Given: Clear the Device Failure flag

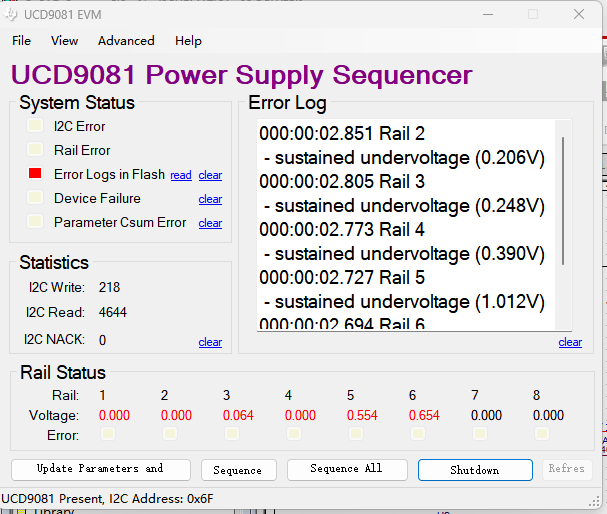Looking at the screenshot, I should pos(210,199).
